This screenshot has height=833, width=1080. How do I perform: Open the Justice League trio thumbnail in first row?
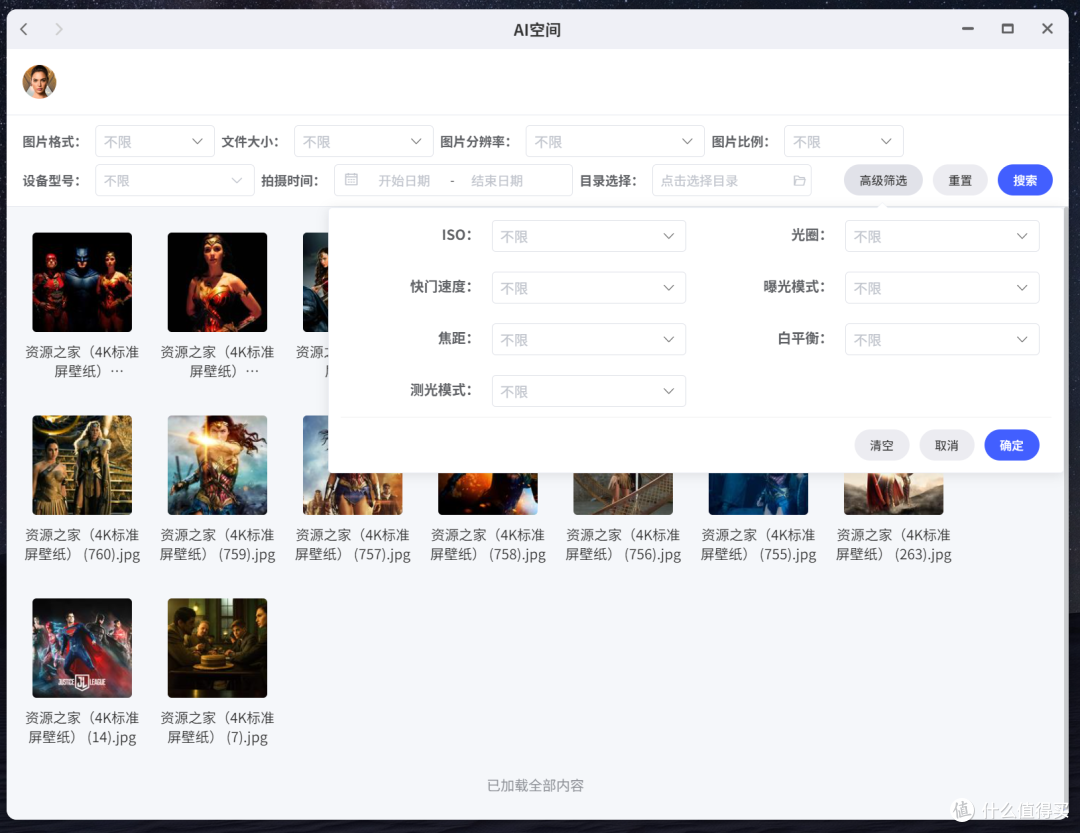pyautogui.click(x=82, y=282)
